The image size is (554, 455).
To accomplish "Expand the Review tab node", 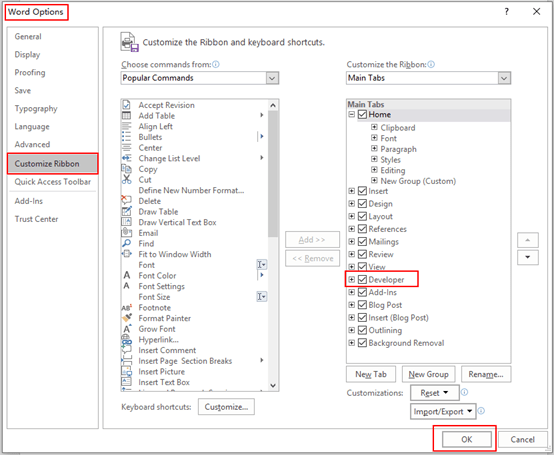I will point(352,254).
